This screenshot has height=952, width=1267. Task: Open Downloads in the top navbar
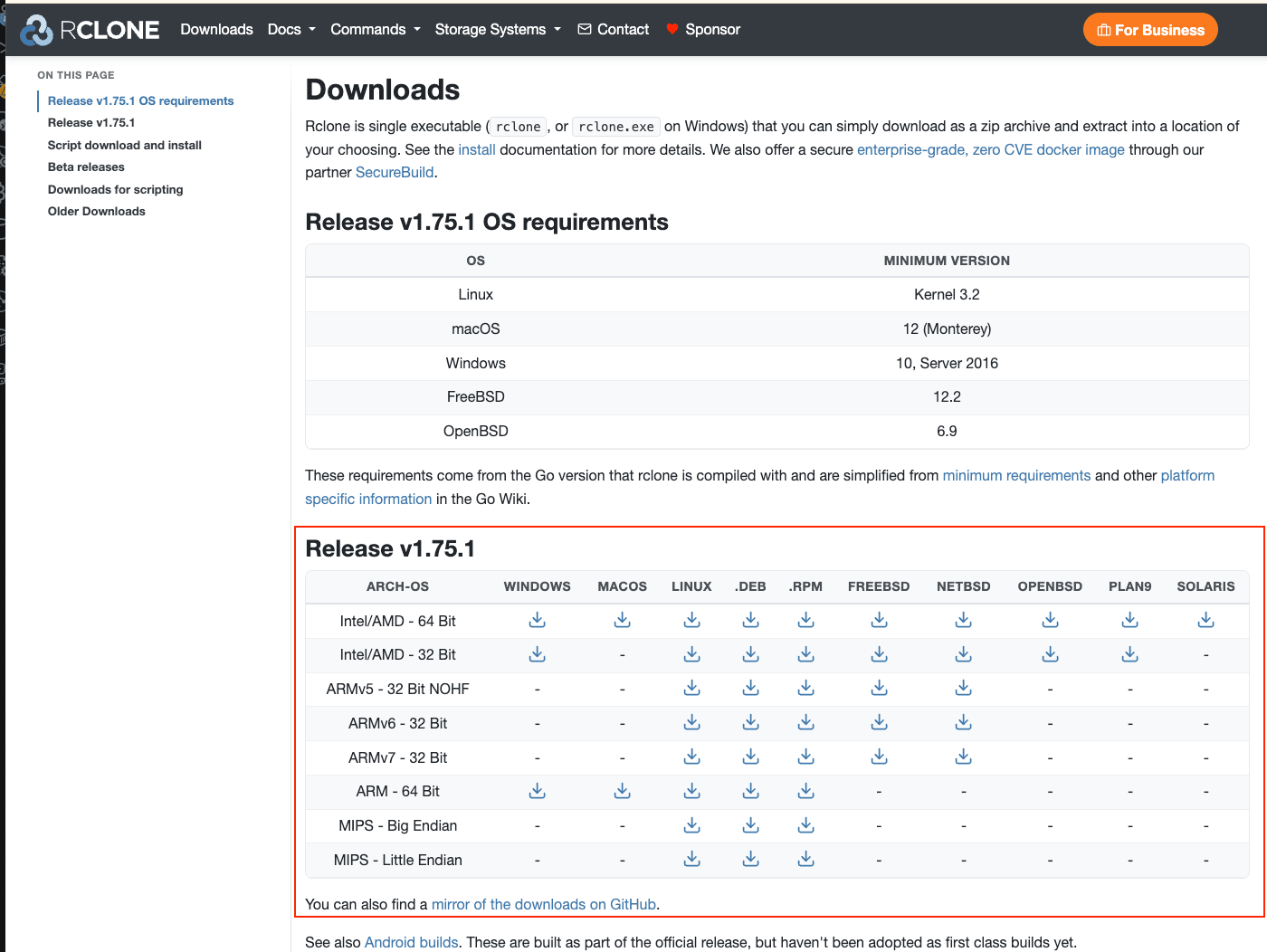pos(216,30)
